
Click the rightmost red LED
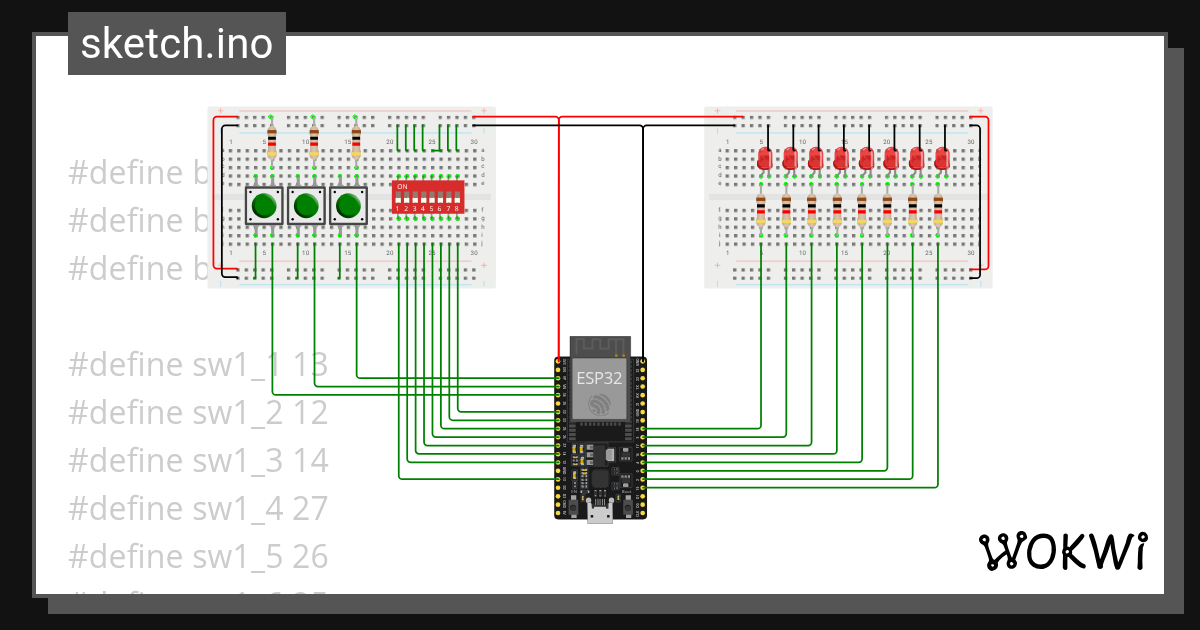942,157
